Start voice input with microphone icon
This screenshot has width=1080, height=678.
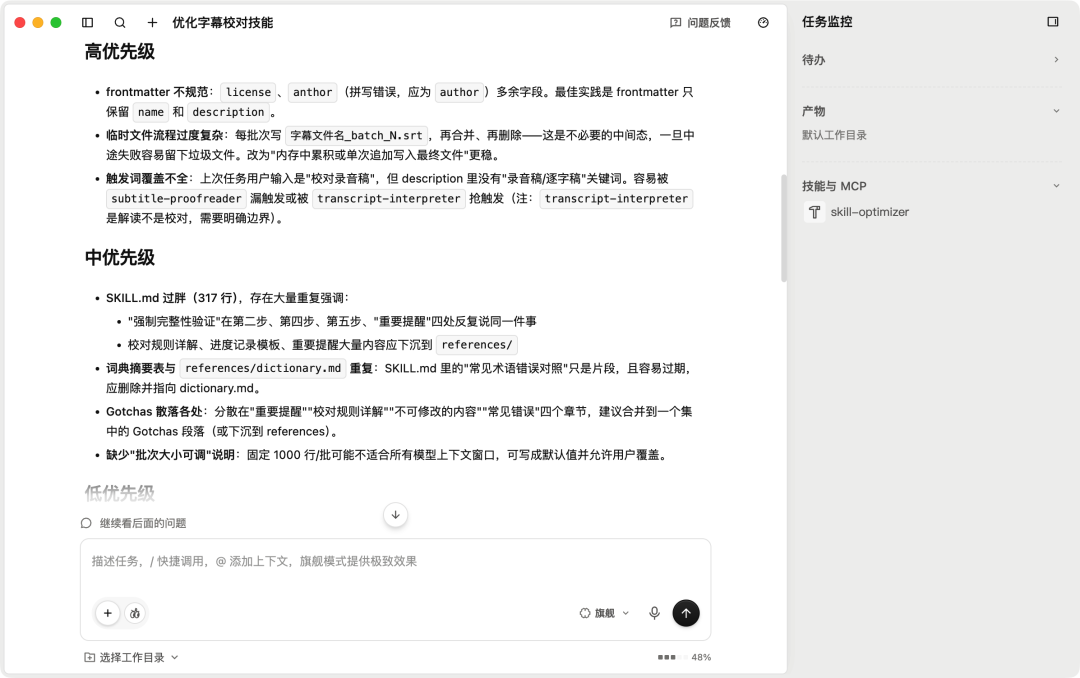(654, 613)
